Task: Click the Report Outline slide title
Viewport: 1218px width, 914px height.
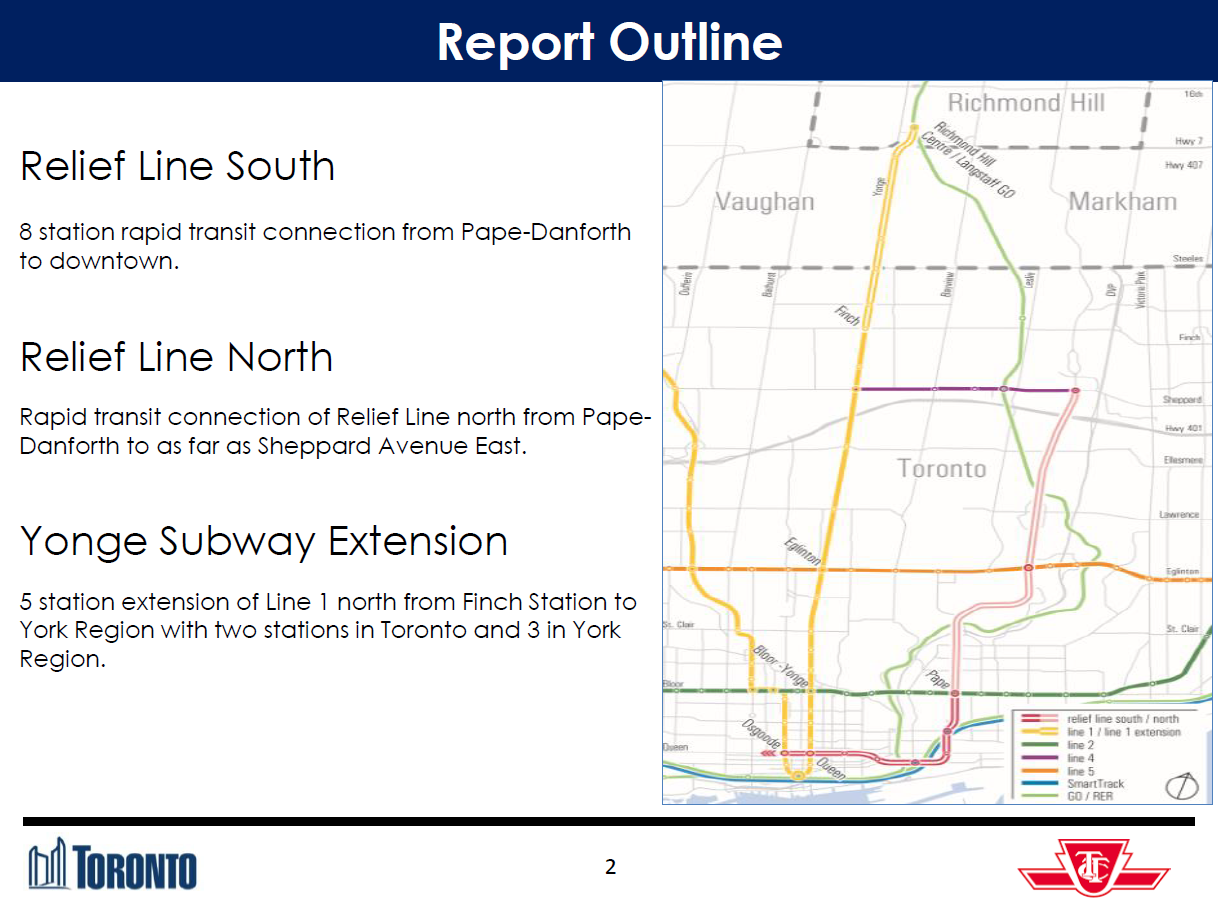Action: [609, 42]
